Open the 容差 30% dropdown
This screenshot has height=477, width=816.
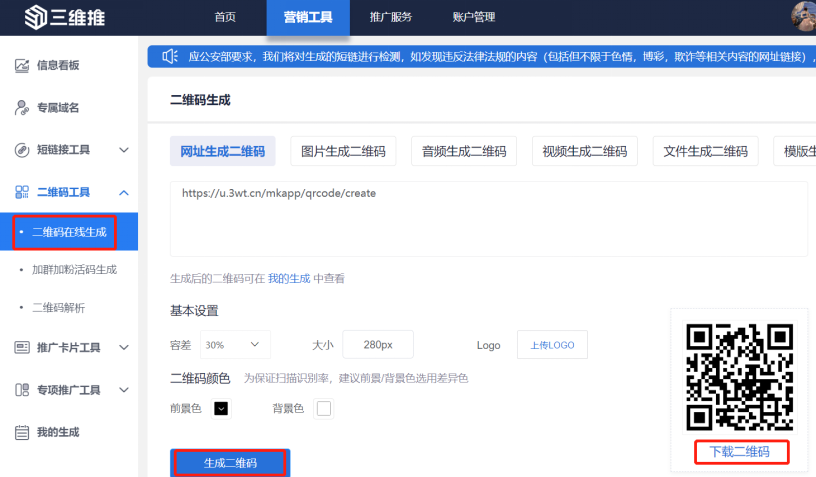[235, 344]
